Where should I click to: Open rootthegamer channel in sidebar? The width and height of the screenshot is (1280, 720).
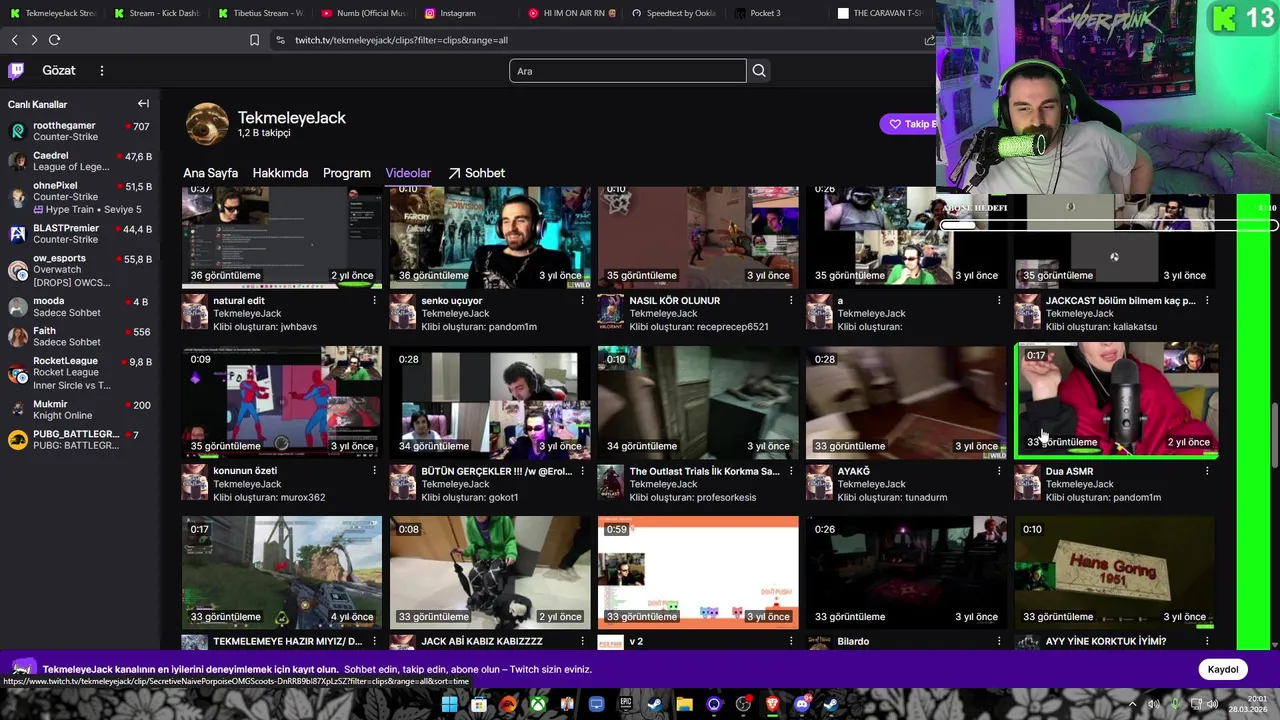(80, 131)
